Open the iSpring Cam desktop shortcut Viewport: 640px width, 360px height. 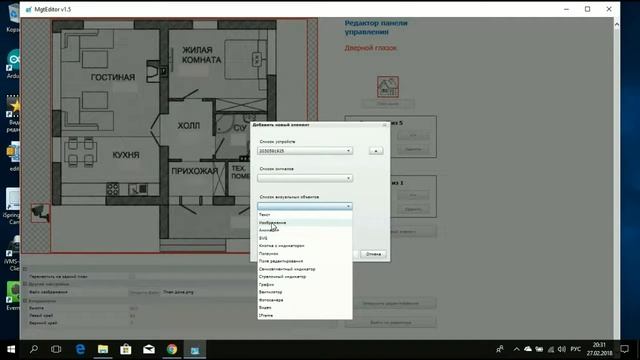[x=12, y=206]
